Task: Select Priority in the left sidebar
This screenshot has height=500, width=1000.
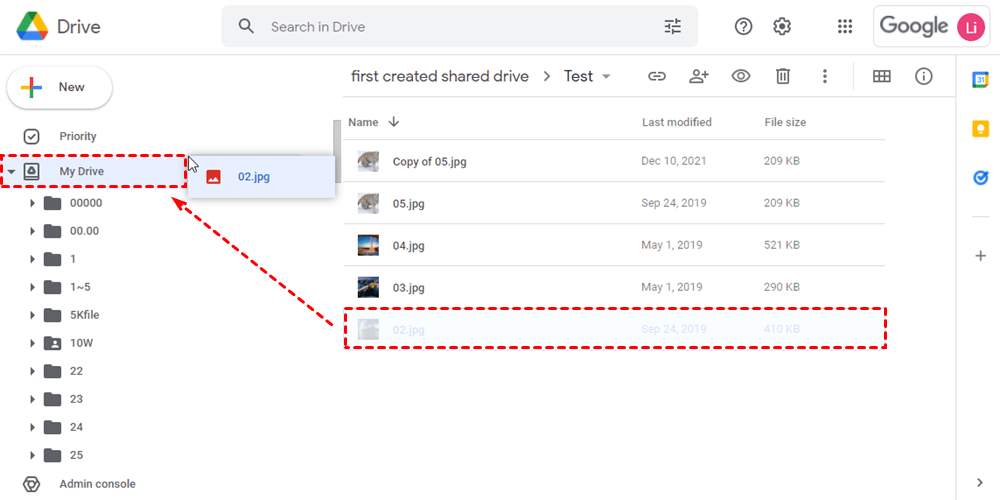Action: tap(77, 136)
